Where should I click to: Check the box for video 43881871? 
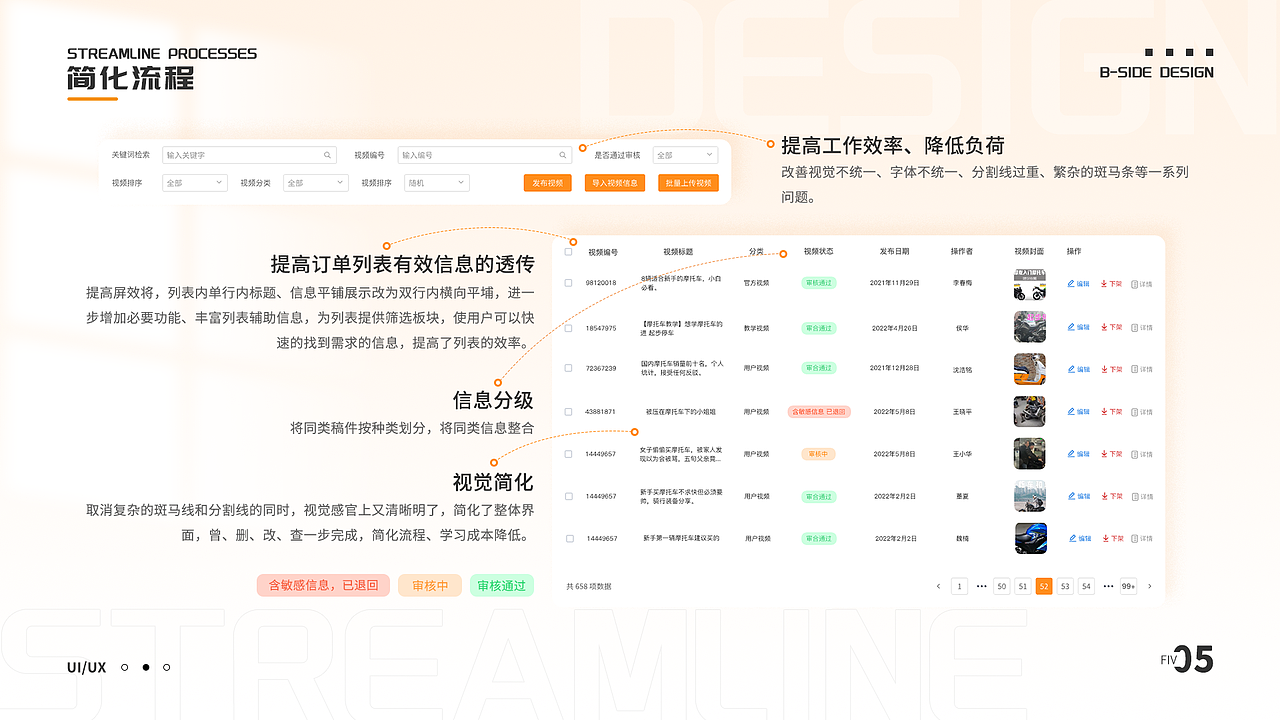point(569,411)
